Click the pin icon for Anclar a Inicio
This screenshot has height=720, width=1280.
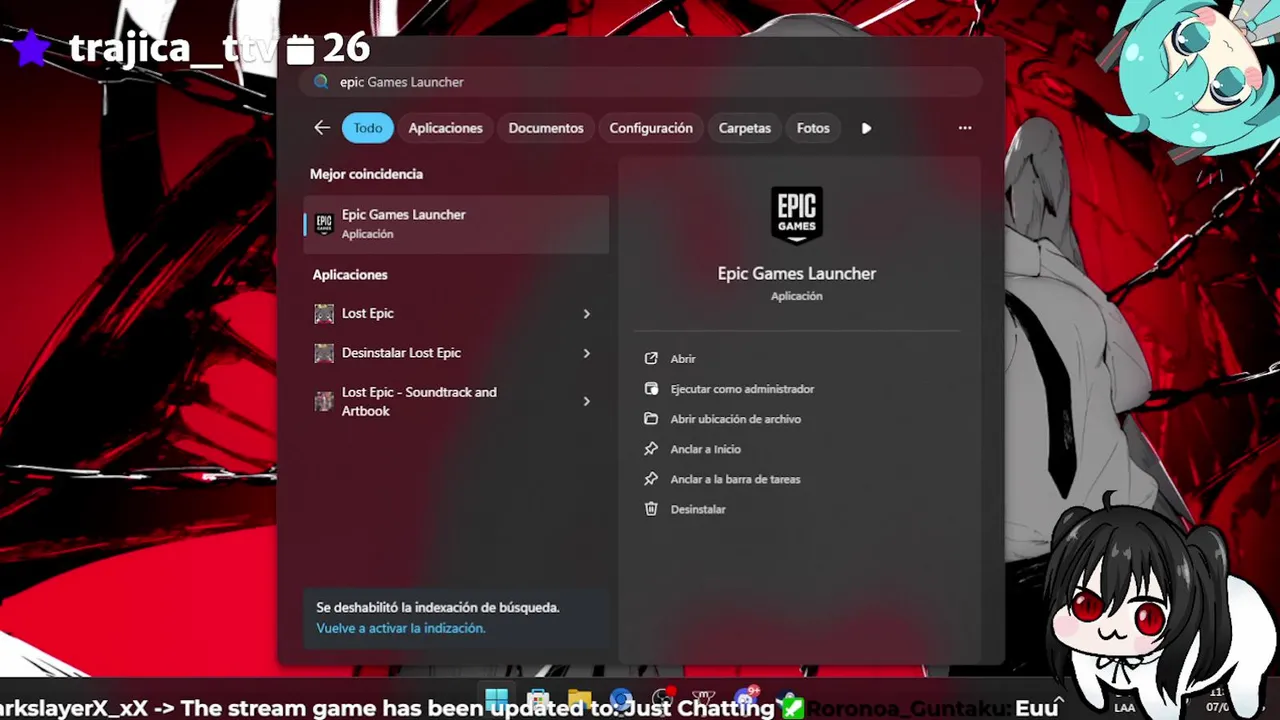(x=651, y=449)
